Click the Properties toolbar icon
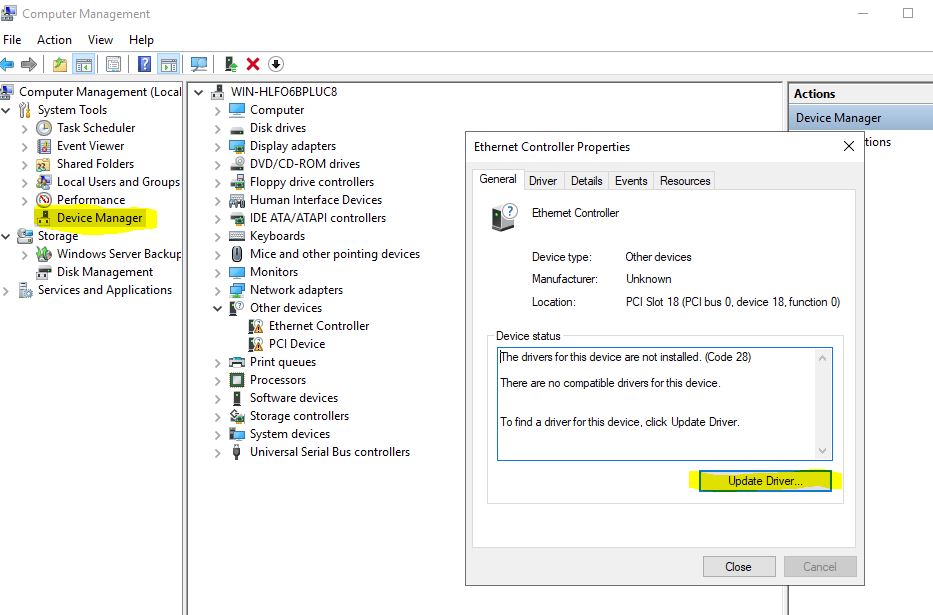933x615 pixels. (113, 64)
